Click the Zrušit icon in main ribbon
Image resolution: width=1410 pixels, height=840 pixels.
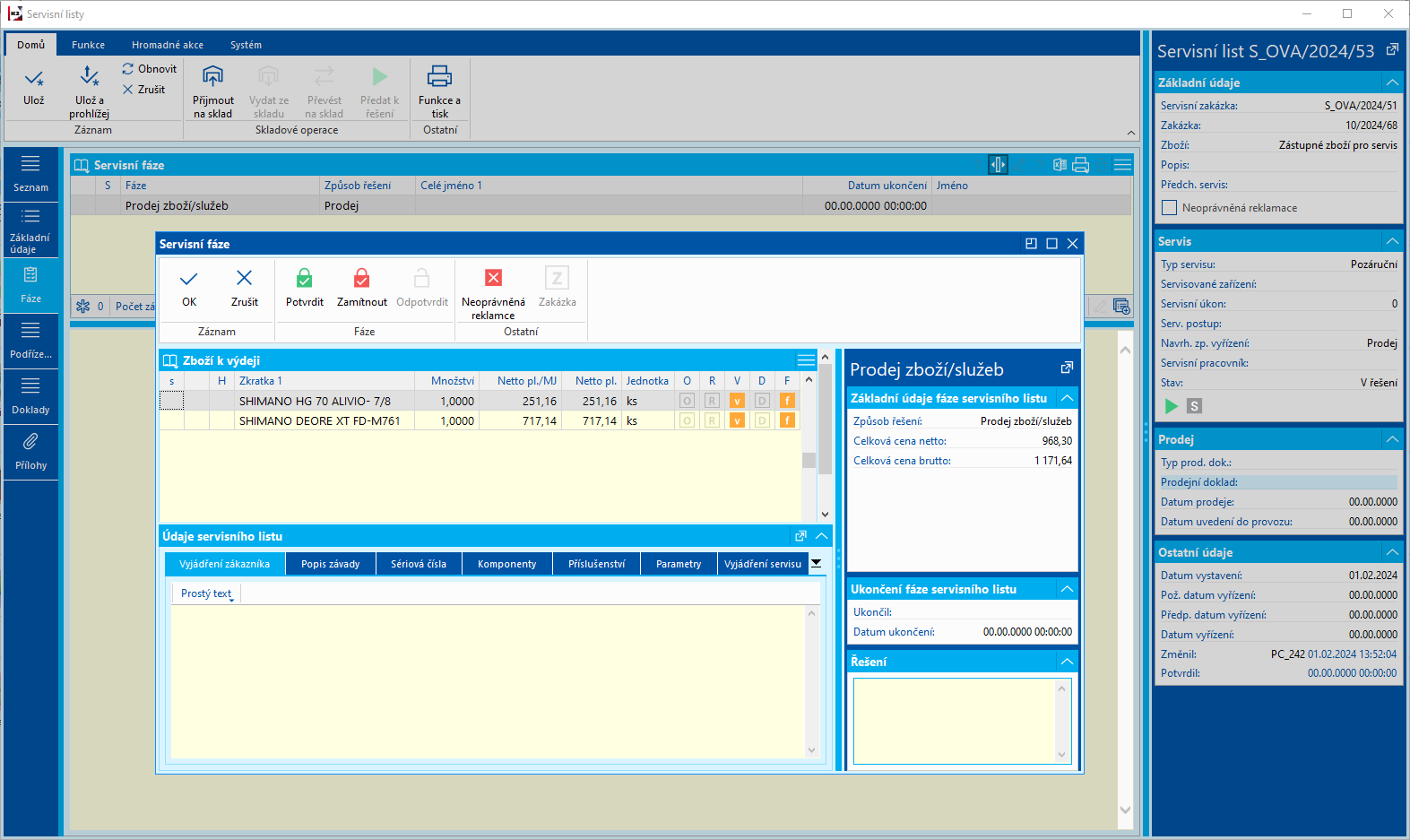coord(128,90)
